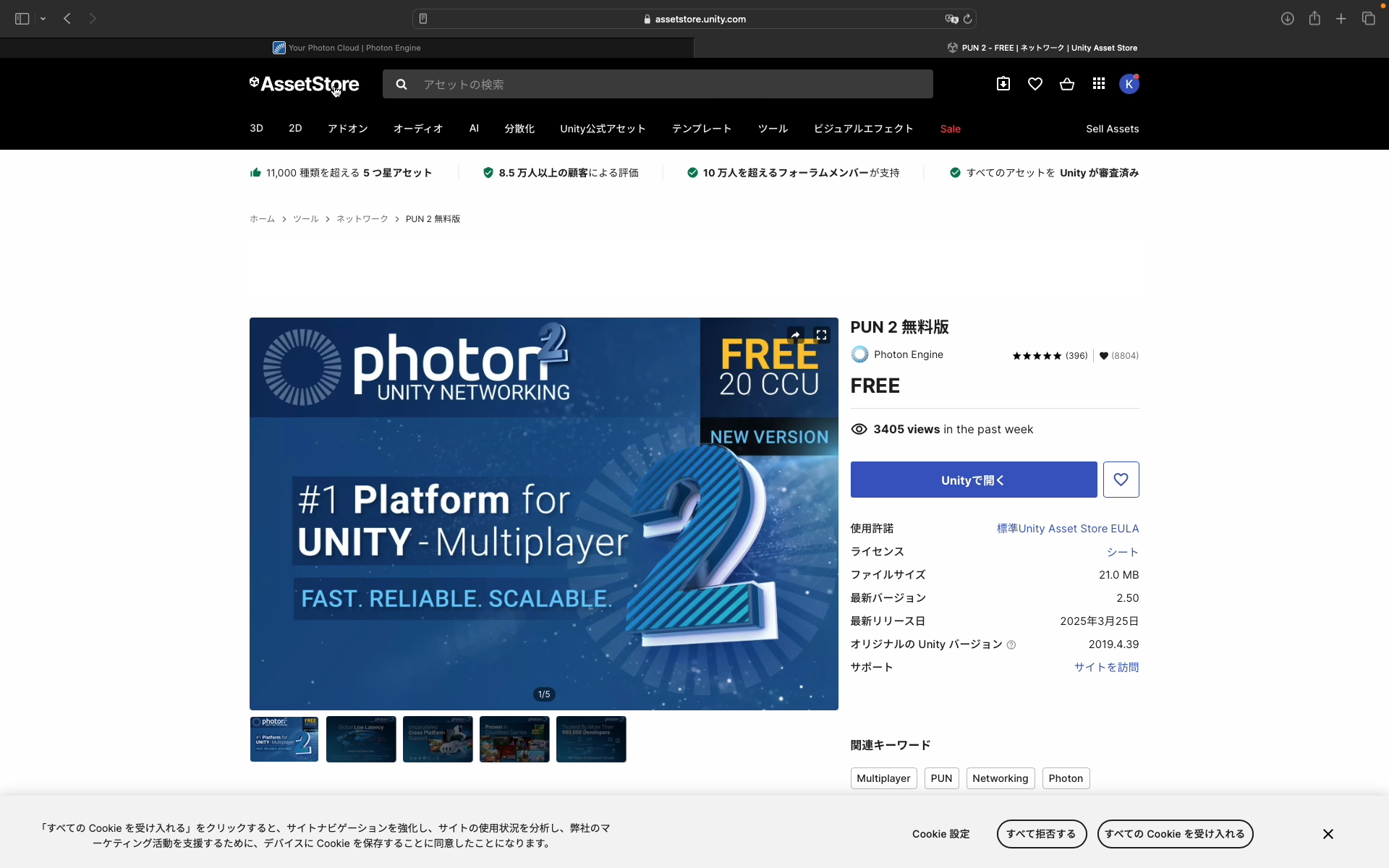Reload the page with refresh icon
This screenshot has width=1389, height=868.
(968, 19)
